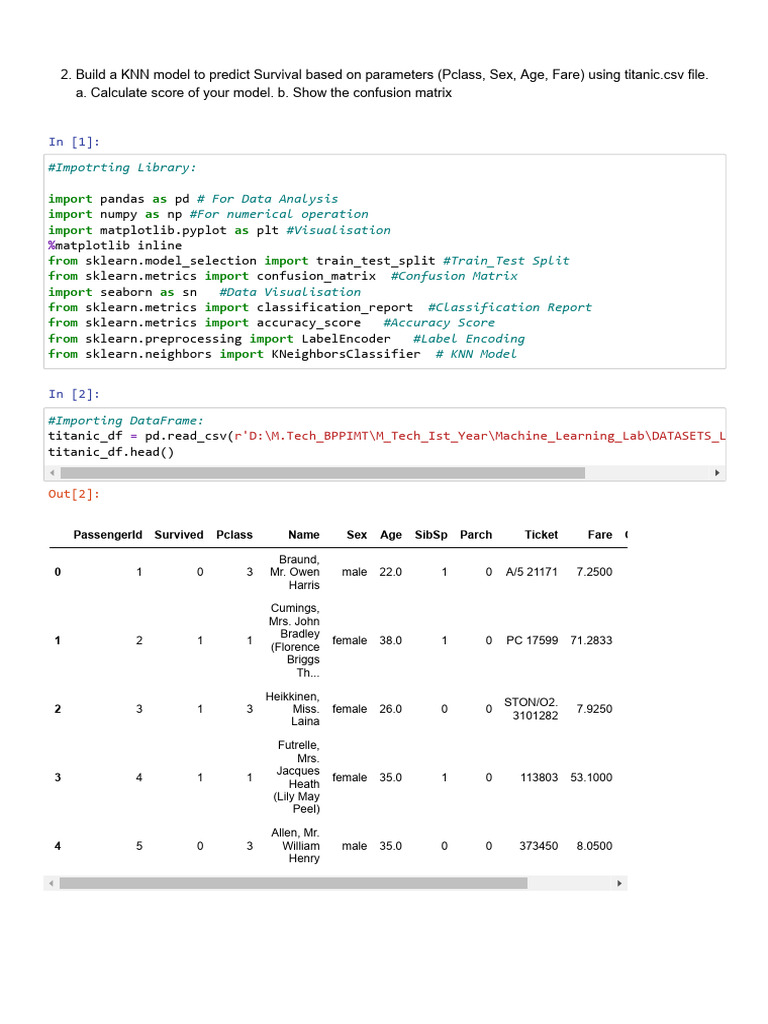
Task: Click the import seaborn as sn line
Action: point(204,293)
